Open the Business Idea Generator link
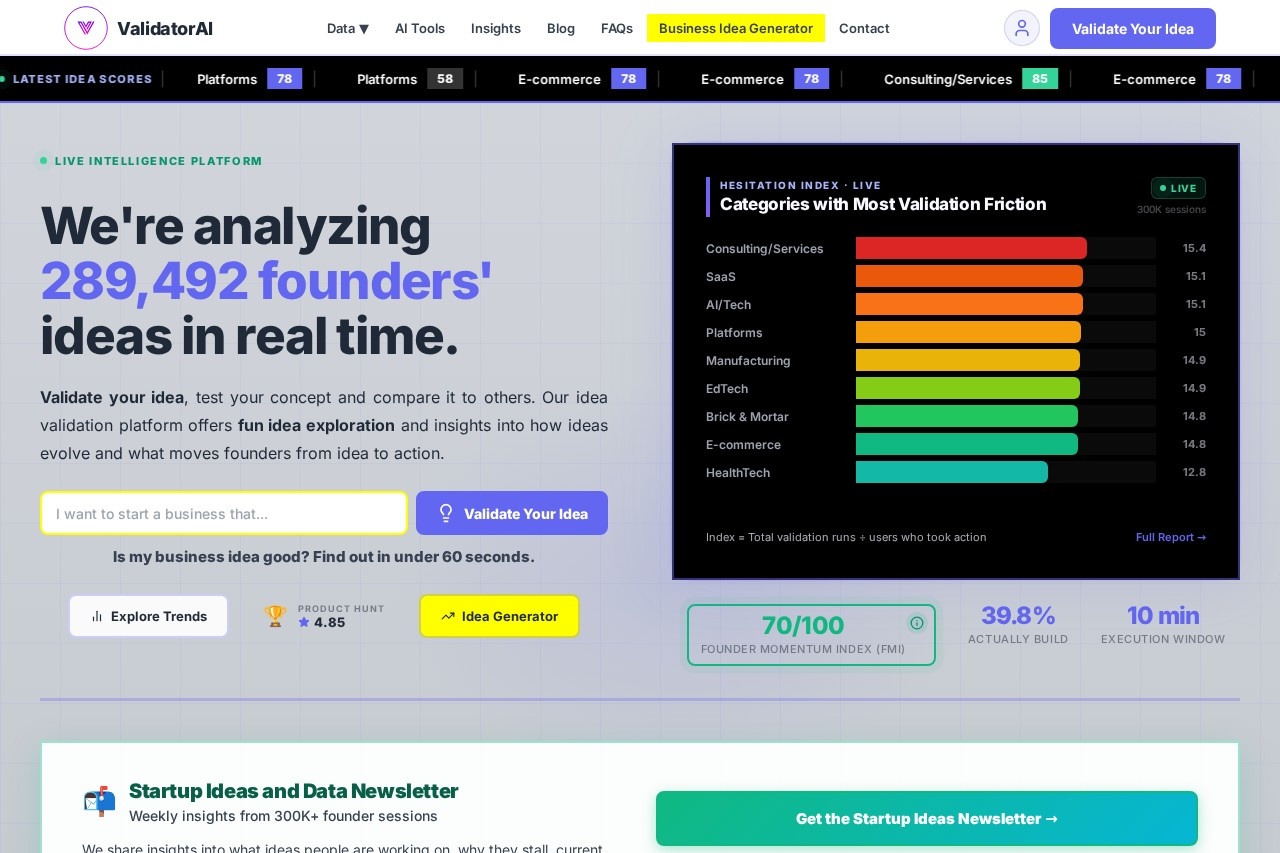Screen dimensions: 1280x853 point(736,28)
